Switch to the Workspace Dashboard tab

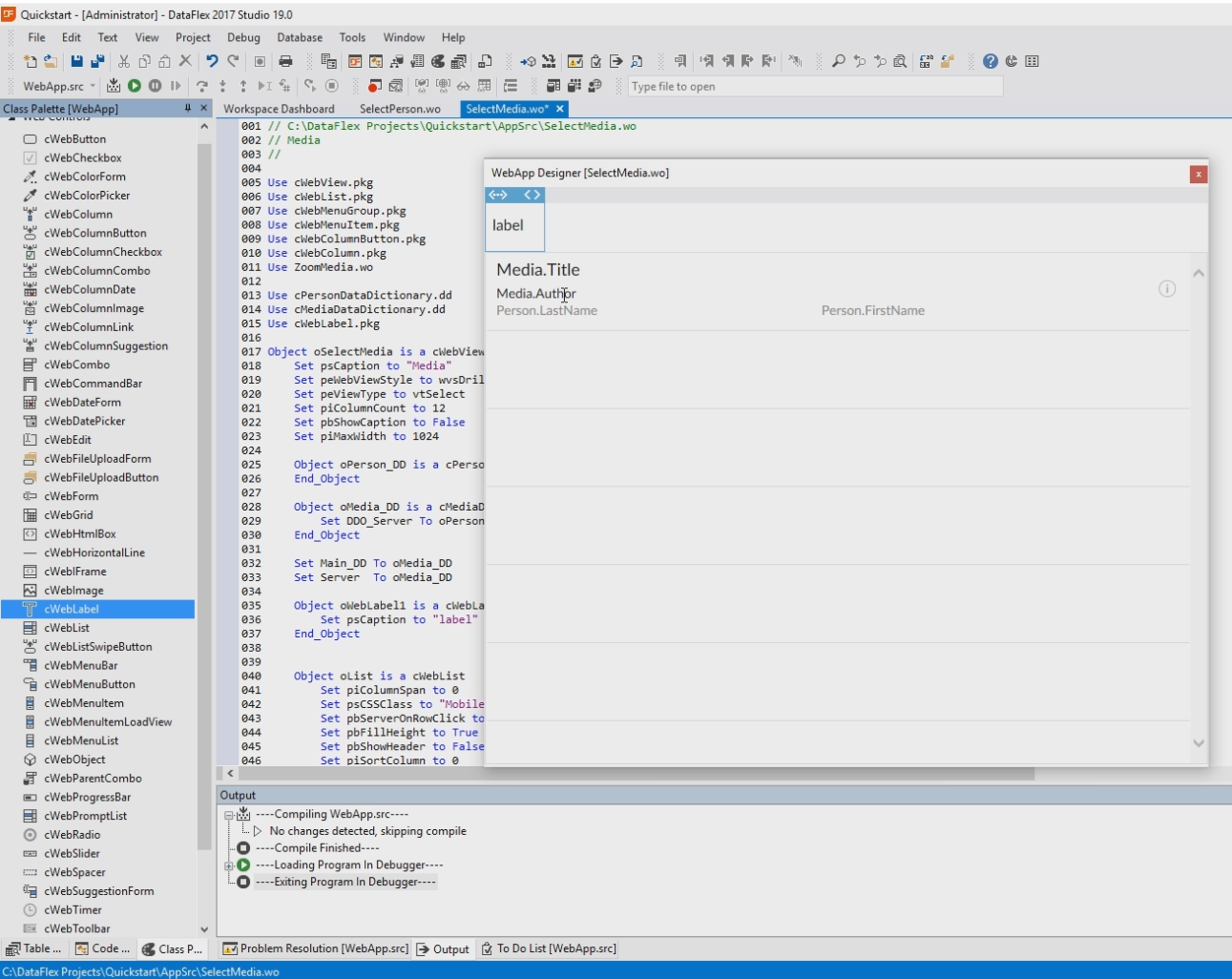point(279,109)
